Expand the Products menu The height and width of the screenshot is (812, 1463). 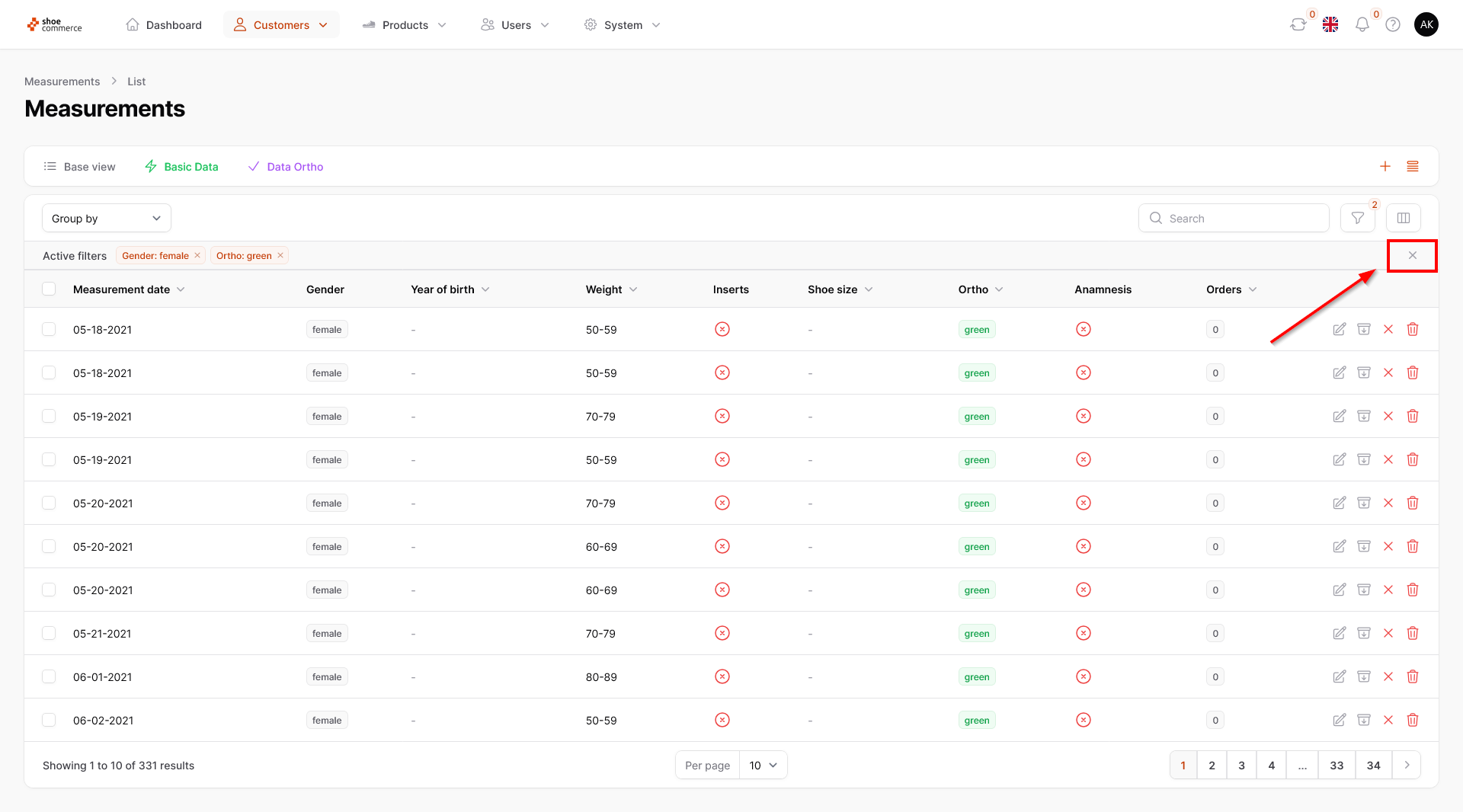point(405,25)
